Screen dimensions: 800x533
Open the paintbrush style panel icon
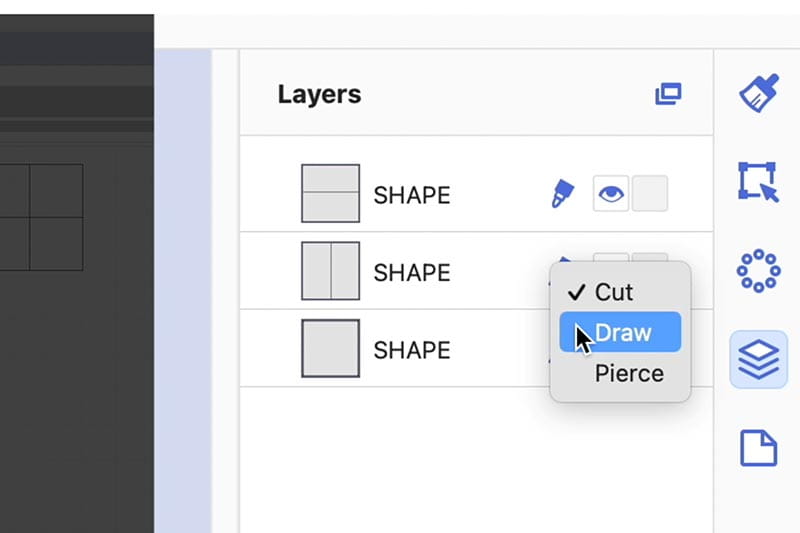[758, 94]
